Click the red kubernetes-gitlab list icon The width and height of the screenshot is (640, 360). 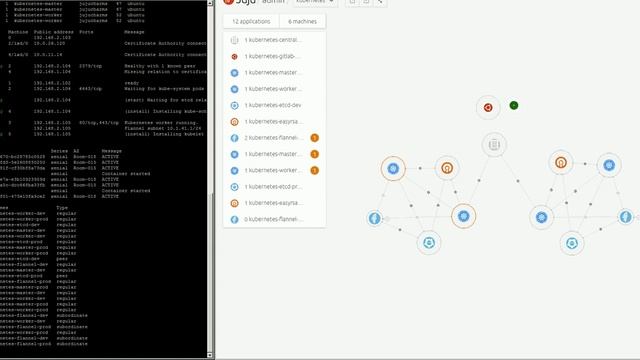click(x=234, y=56)
